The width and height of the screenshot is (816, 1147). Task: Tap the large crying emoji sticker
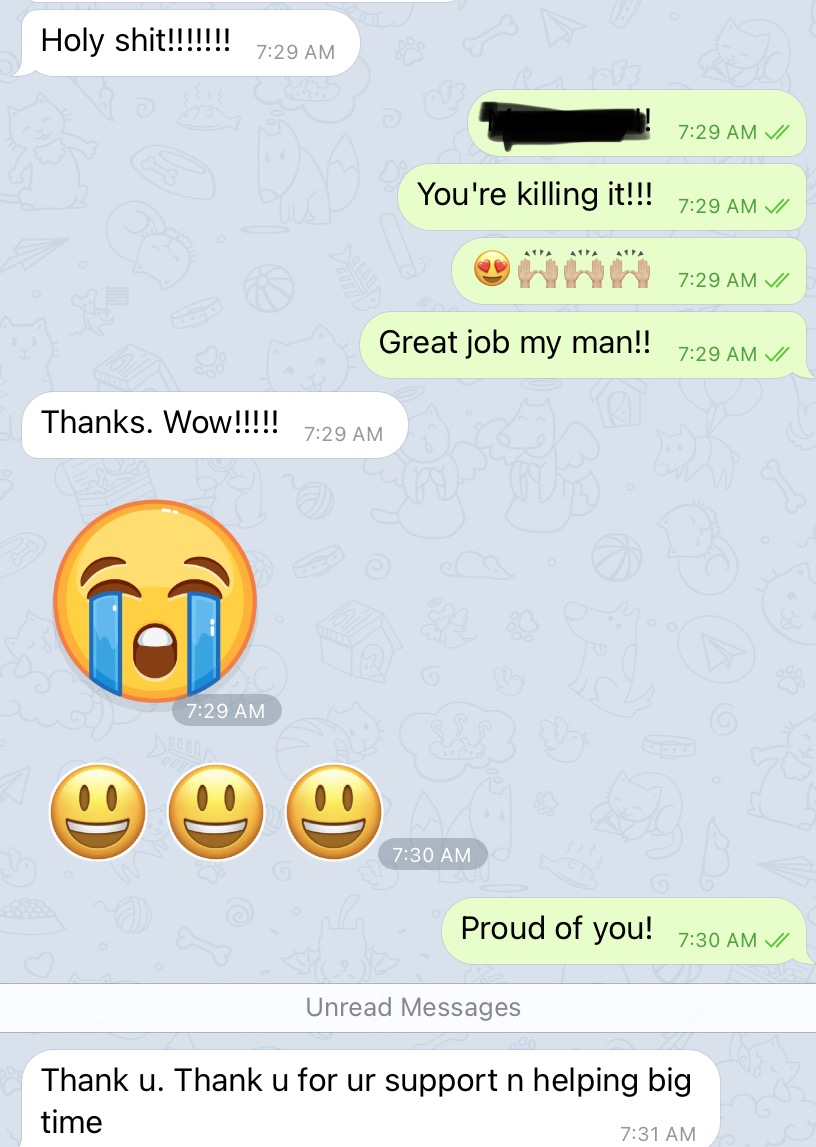coord(155,600)
